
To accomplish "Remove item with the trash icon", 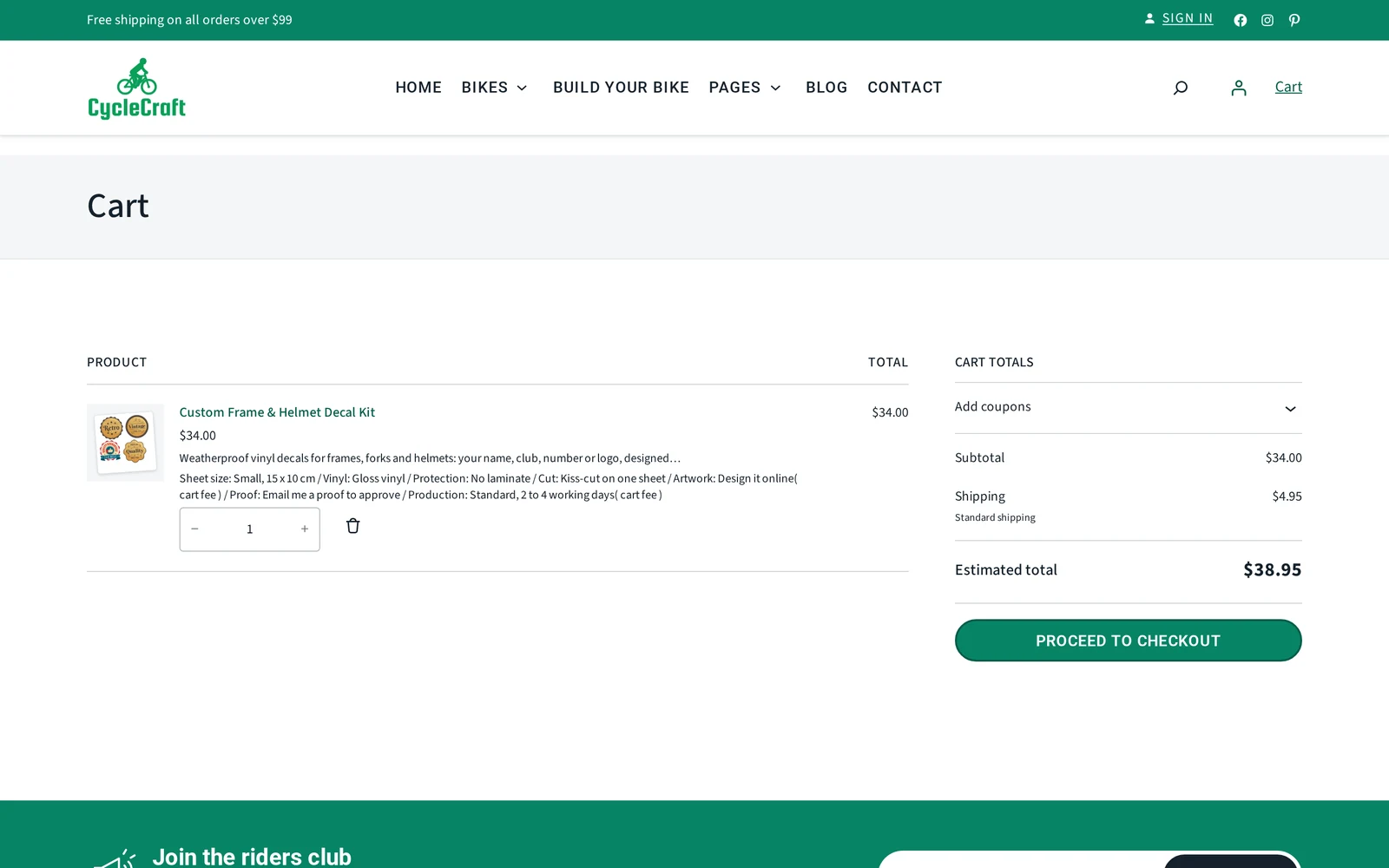I will point(352,526).
